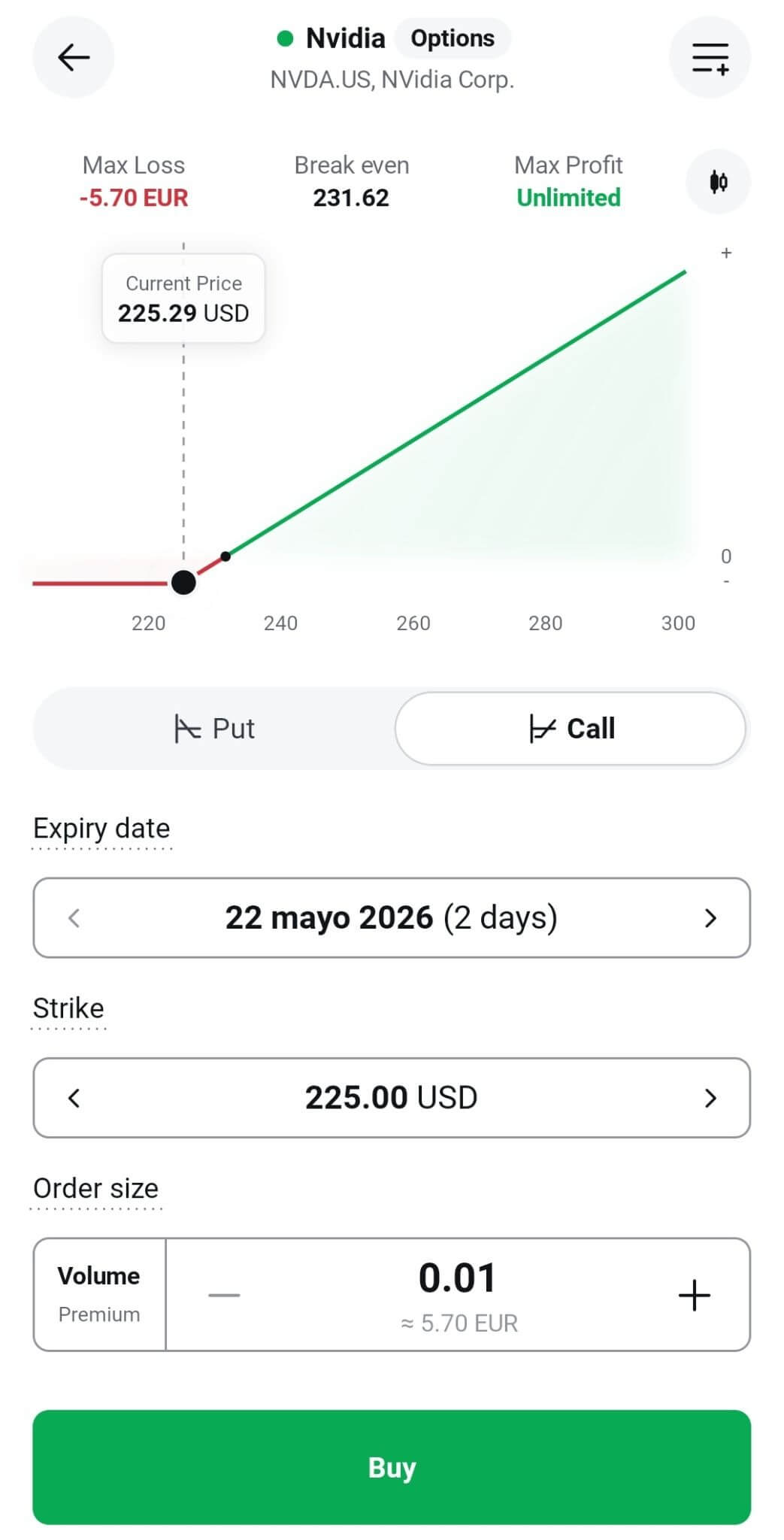Image resolution: width=784 pixels, height=1540 pixels.
Task: Decrease volume with the minus icon
Action: tap(224, 1295)
